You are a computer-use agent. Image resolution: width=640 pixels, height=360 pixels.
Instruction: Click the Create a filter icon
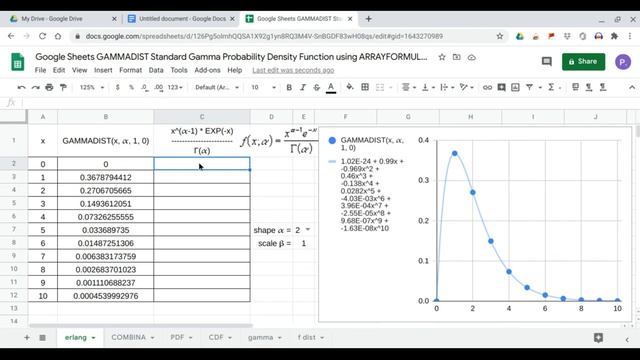(x=529, y=87)
